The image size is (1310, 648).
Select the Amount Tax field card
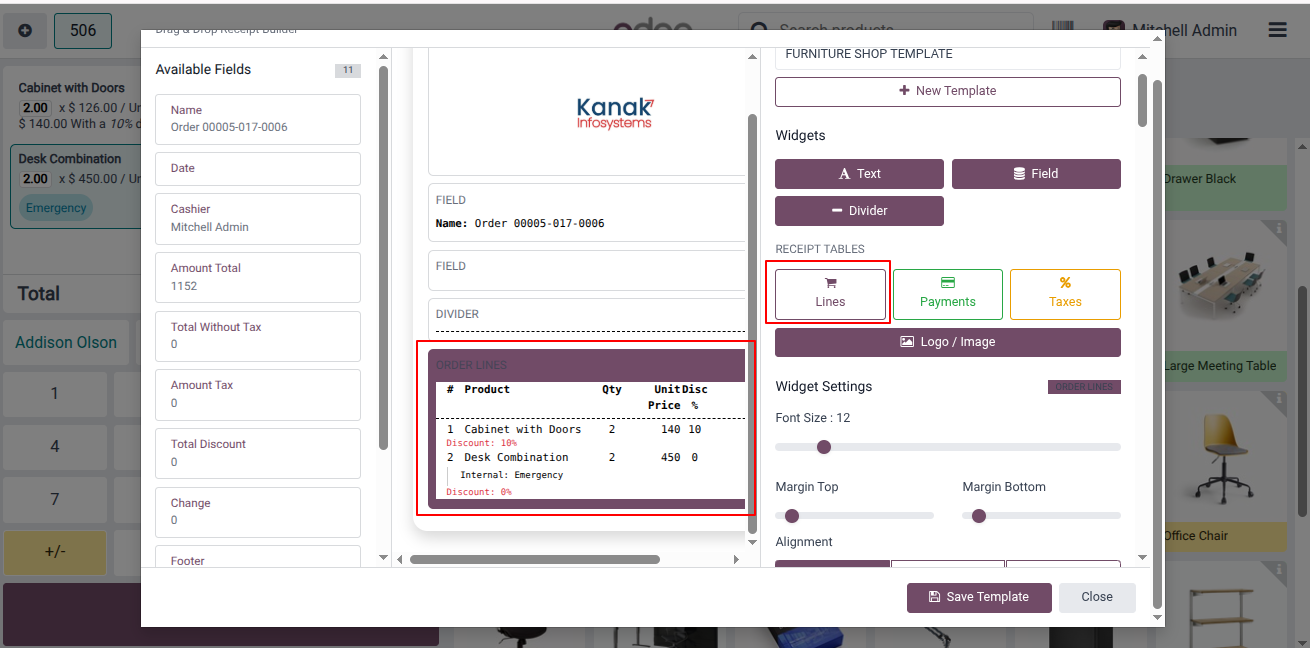coord(258,394)
